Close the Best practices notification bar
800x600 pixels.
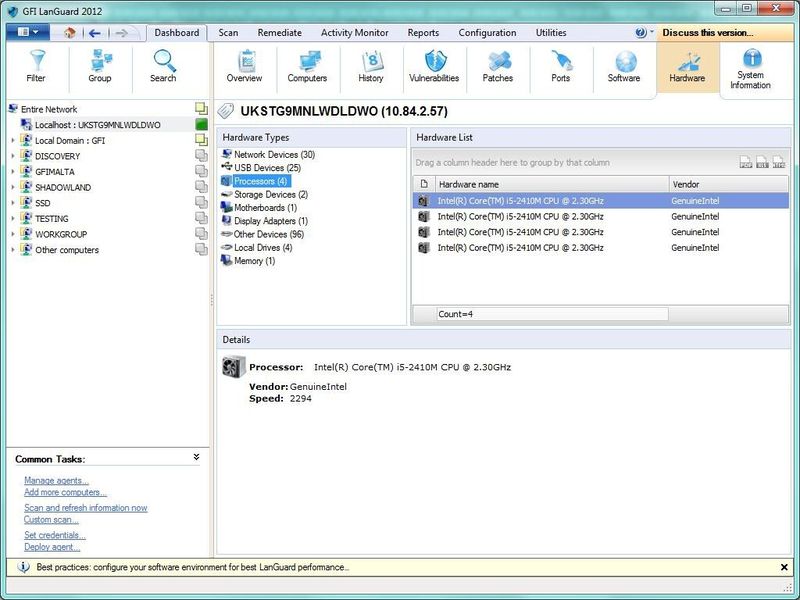coord(784,567)
